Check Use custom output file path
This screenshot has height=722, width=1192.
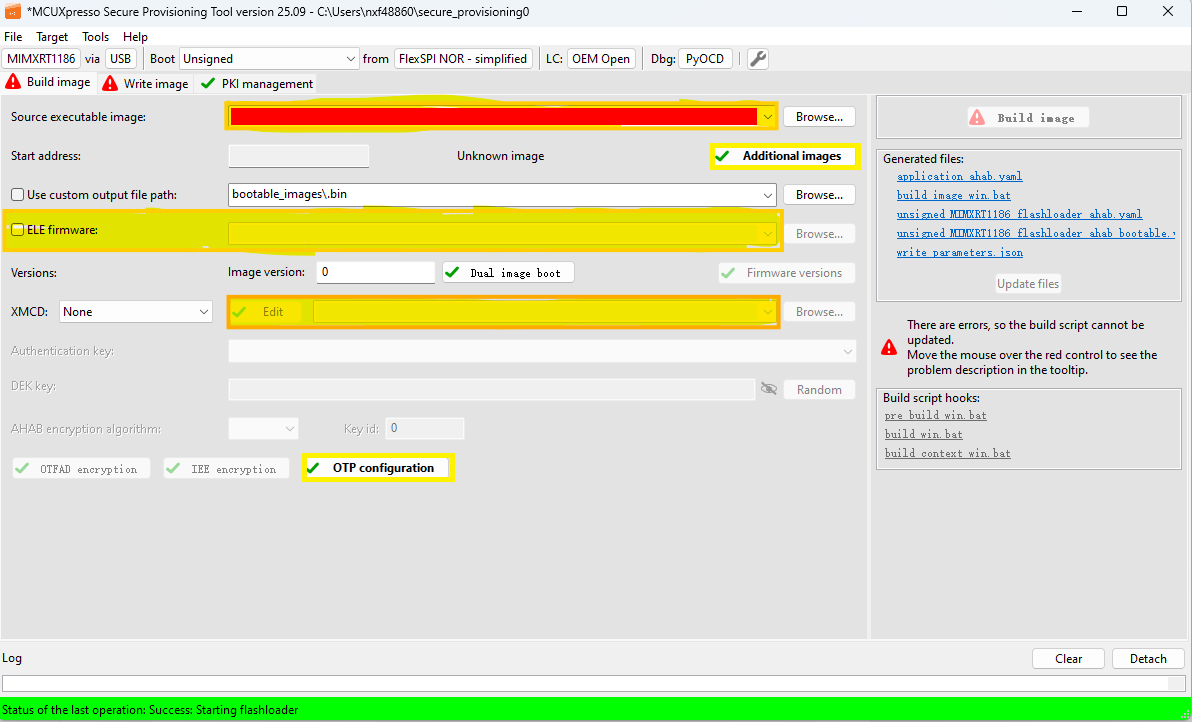click(x=18, y=195)
